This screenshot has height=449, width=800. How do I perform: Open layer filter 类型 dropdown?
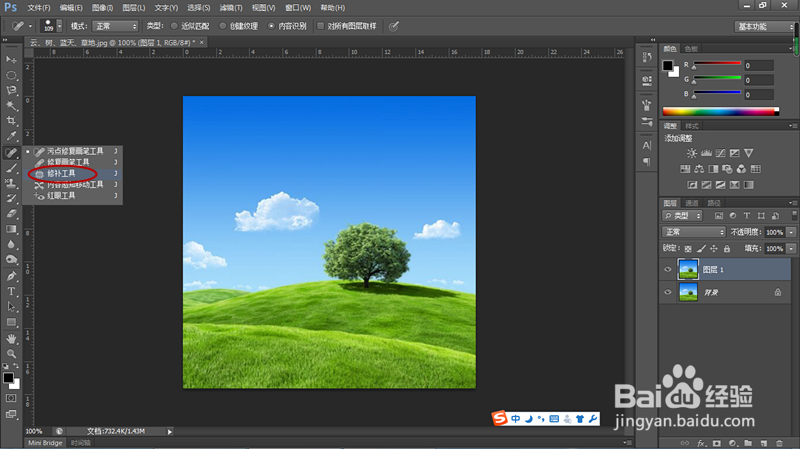(x=682, y=216)
